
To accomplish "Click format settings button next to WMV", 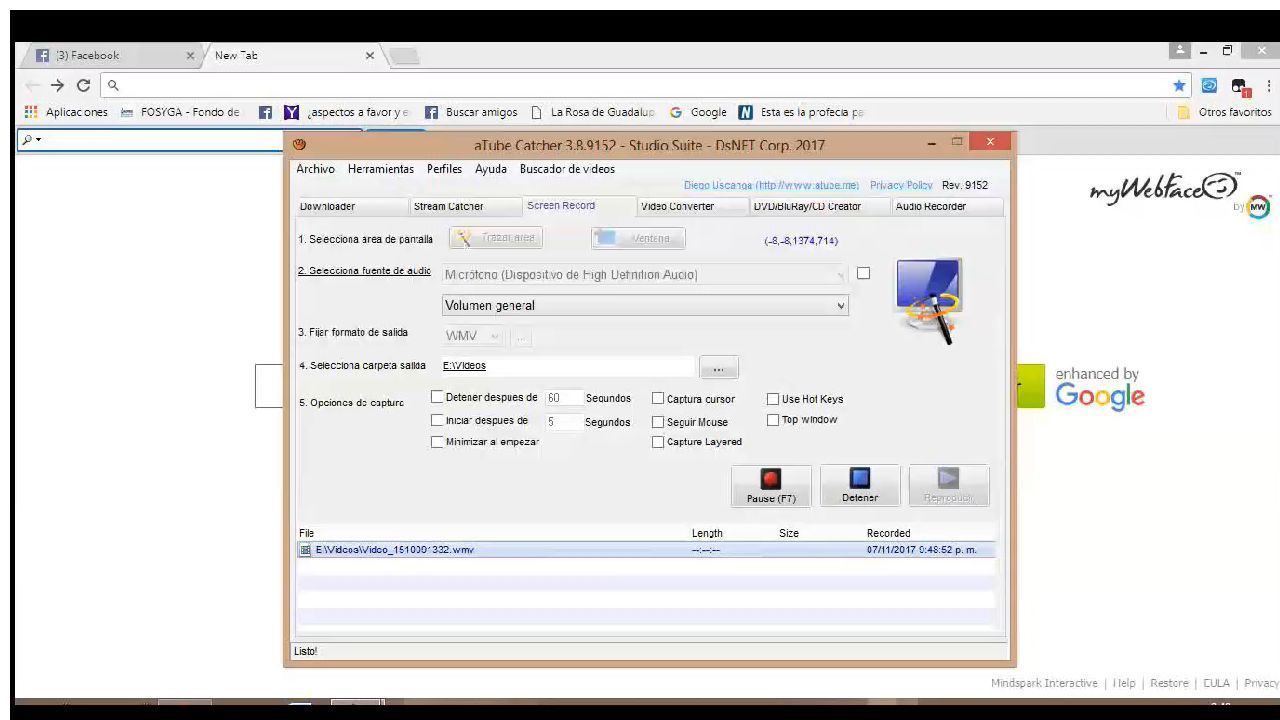I will pos(521,337).
